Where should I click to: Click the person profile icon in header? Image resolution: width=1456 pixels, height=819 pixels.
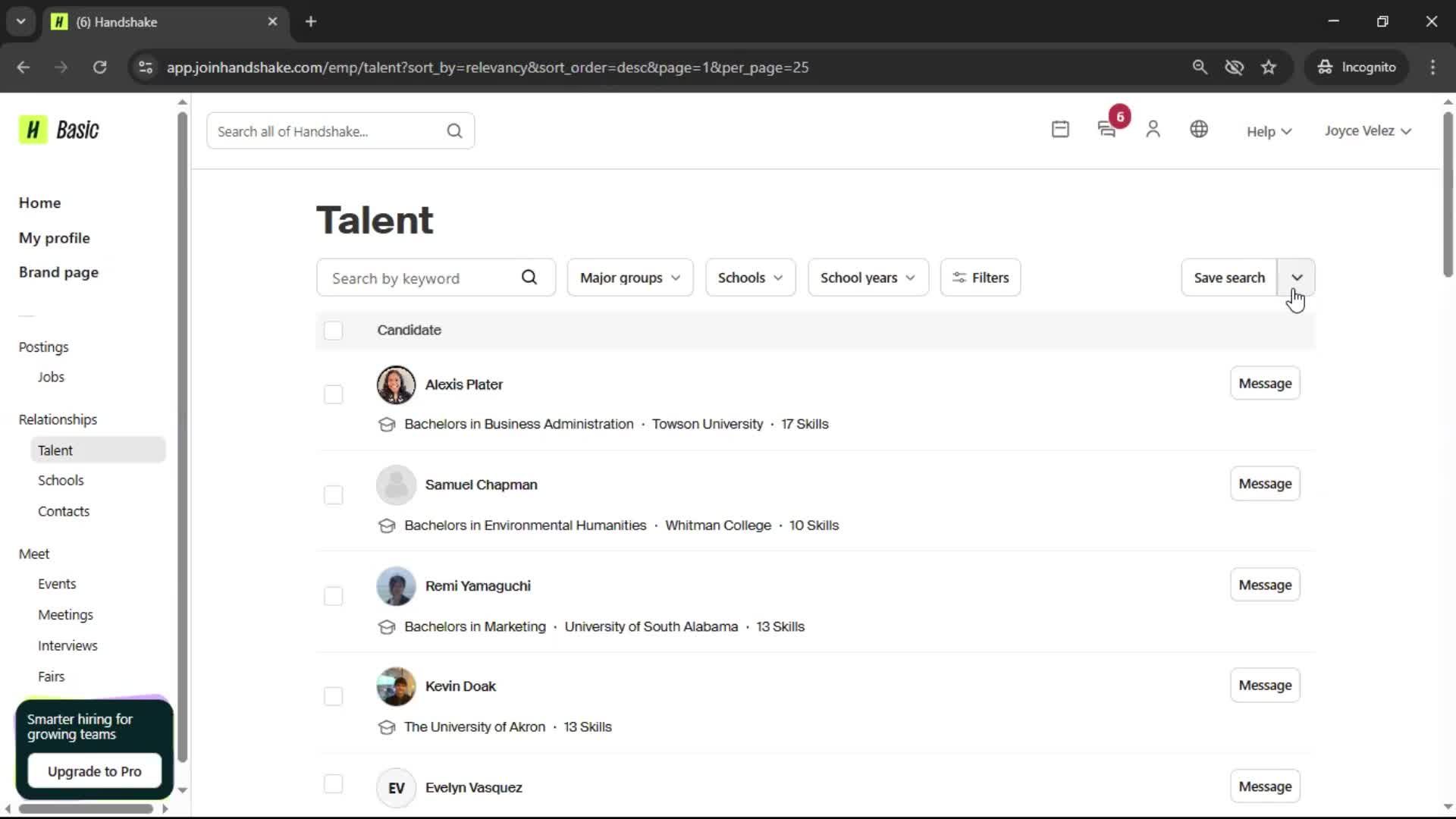(x=1153, y=130)
